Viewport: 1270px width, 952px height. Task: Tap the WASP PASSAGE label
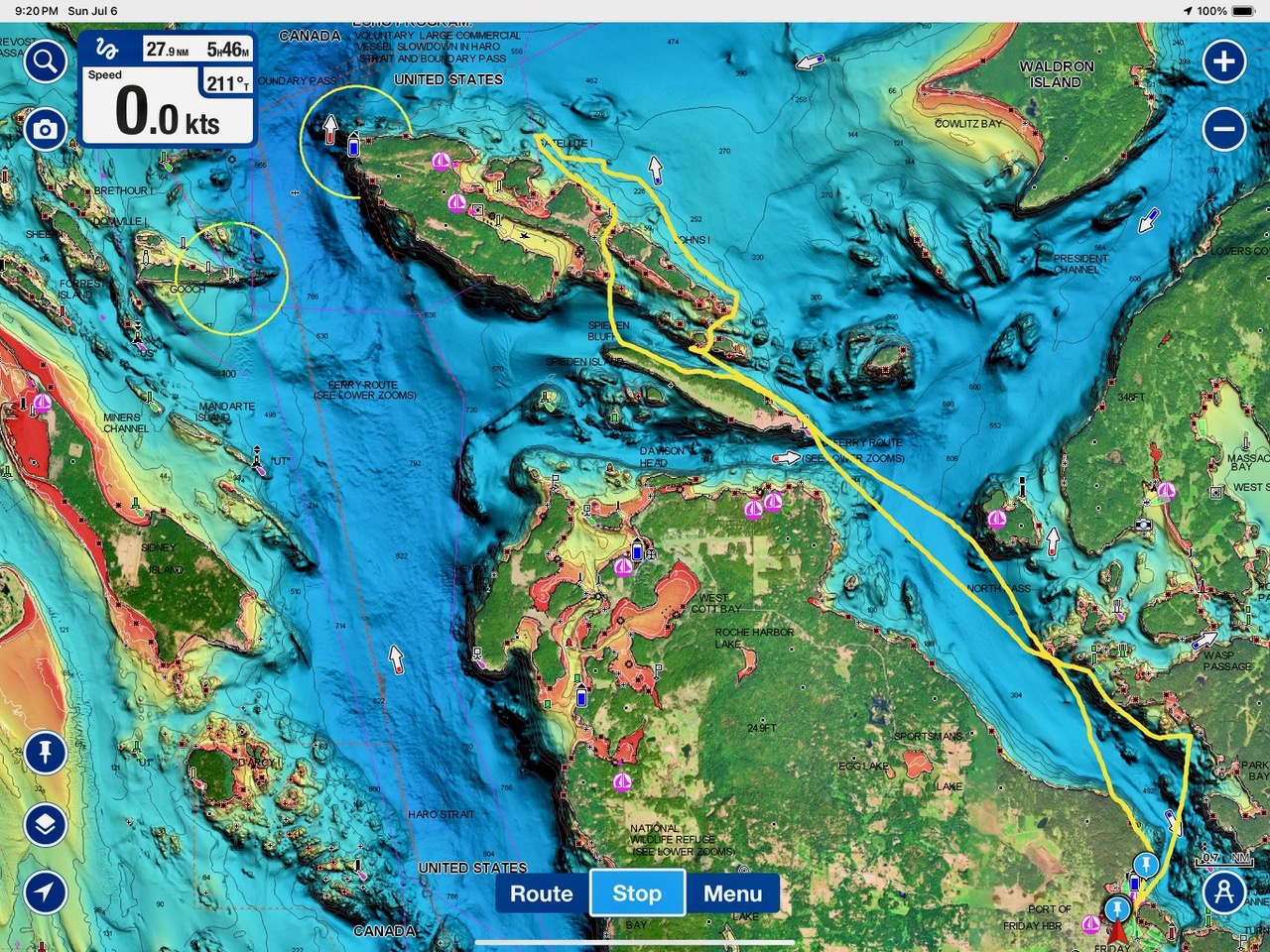(x=1227, y=660)
